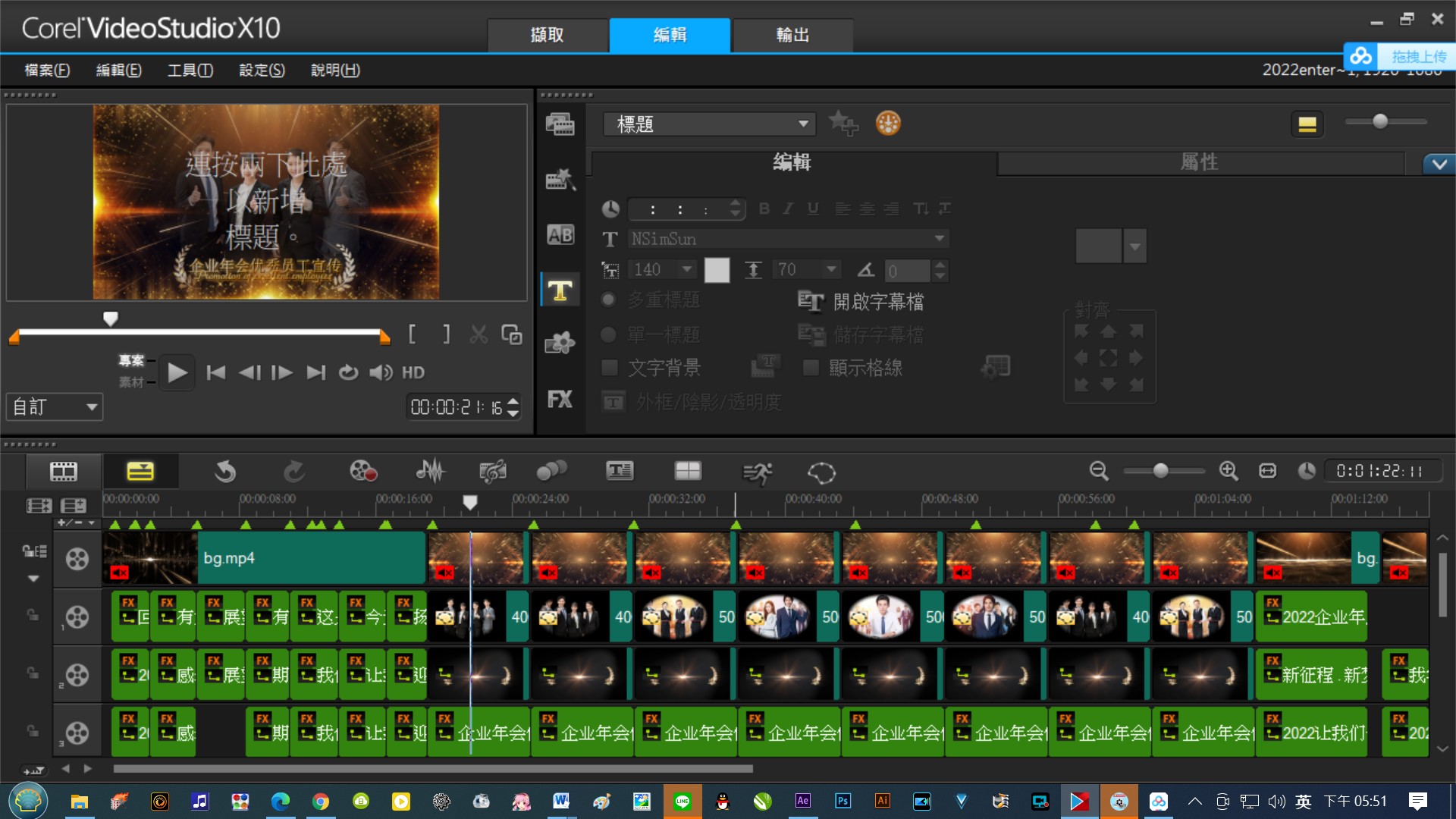Click the Add to Favorites star icon
This screenshot has width=1456, height=819.
[843, 123]
